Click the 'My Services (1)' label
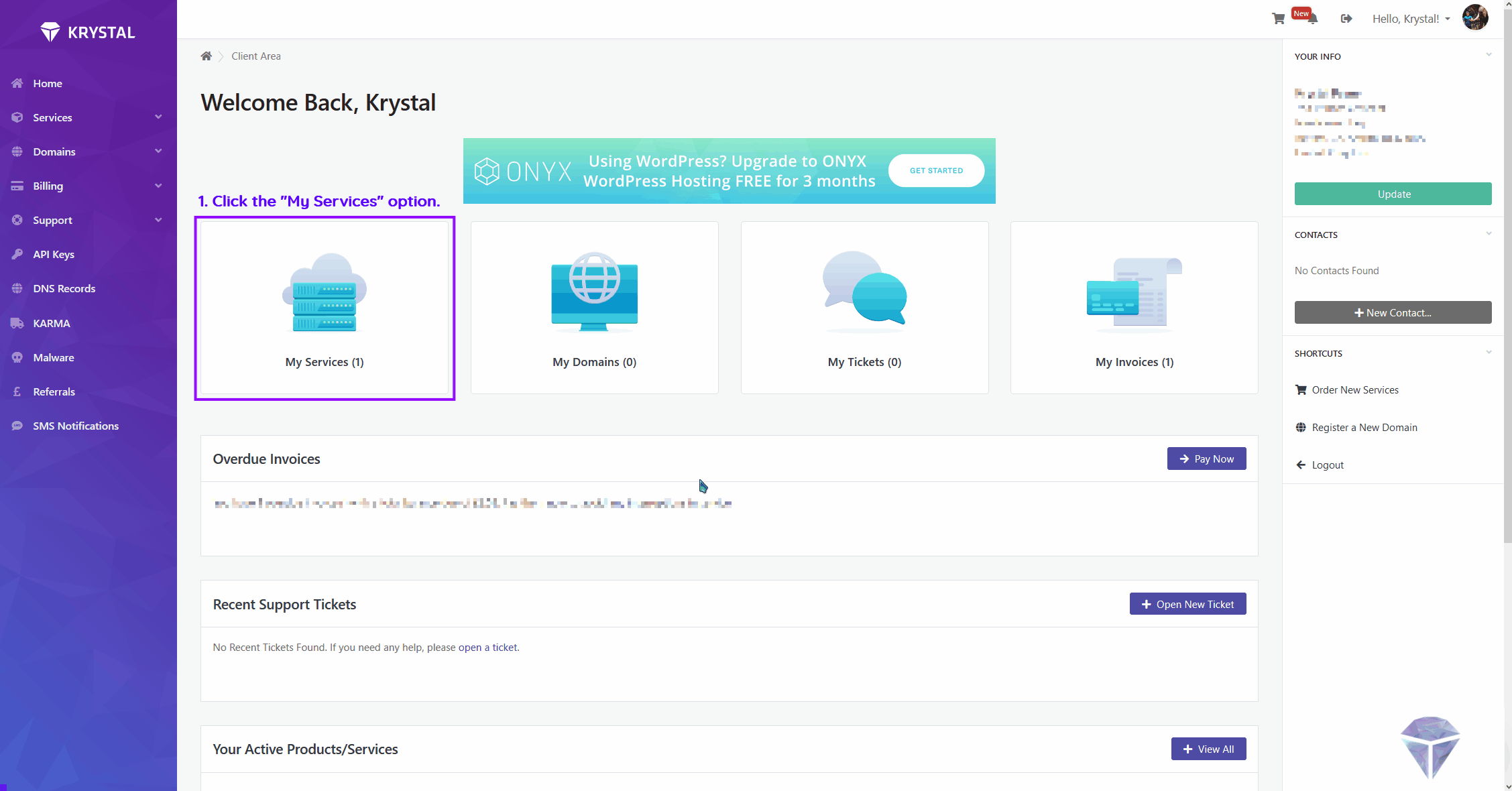This screenshot has height=791, width=1512. pos(325,362)
